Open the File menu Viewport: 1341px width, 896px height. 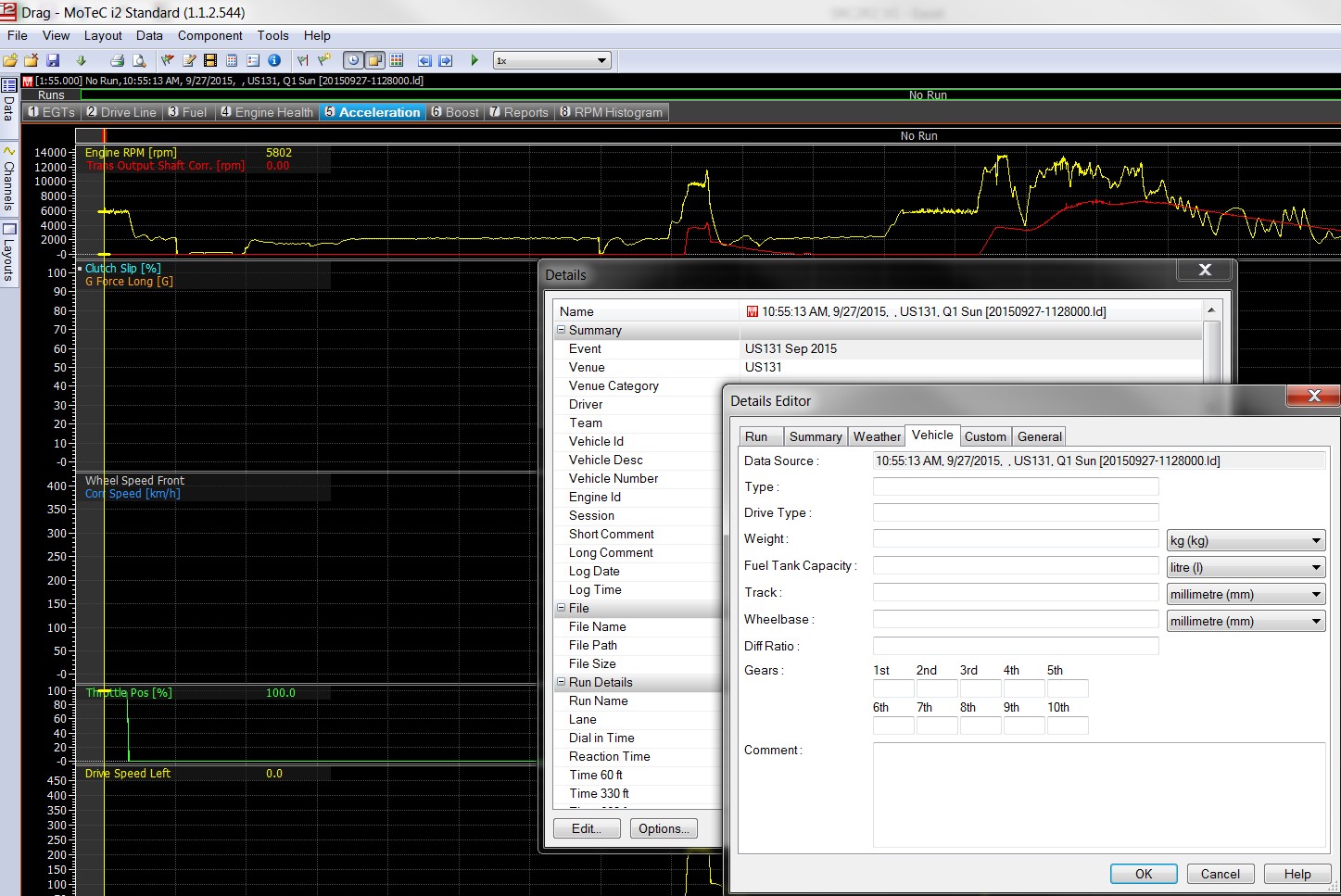(18, 35)
